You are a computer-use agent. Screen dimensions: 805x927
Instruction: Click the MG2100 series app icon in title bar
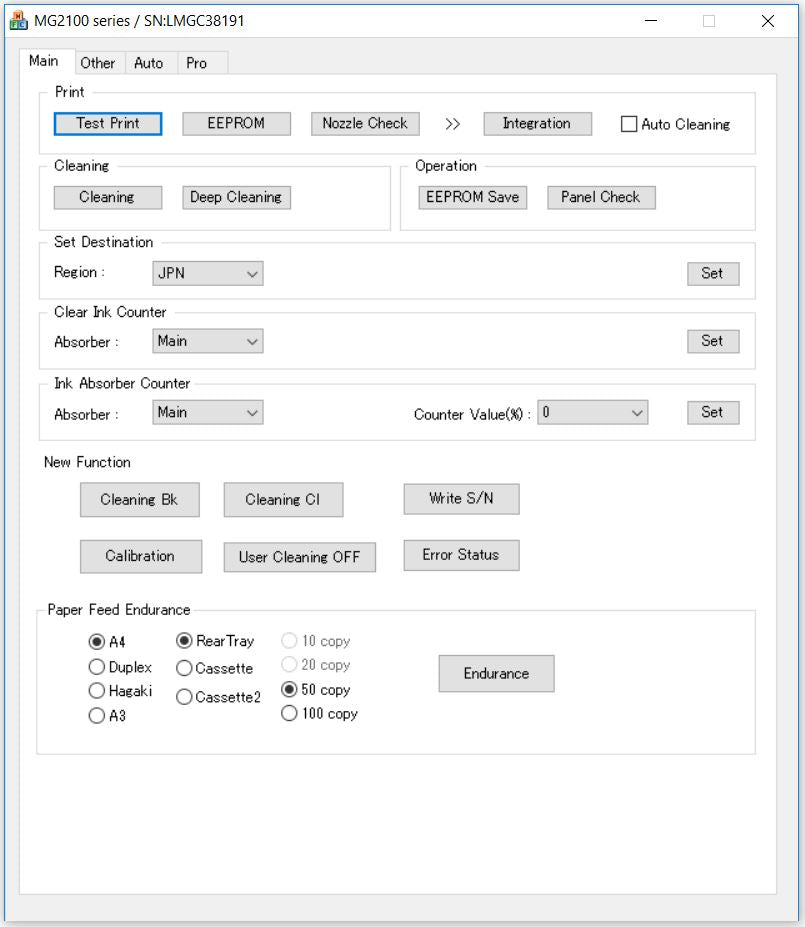pyautogui.click(x=18, y=21)
